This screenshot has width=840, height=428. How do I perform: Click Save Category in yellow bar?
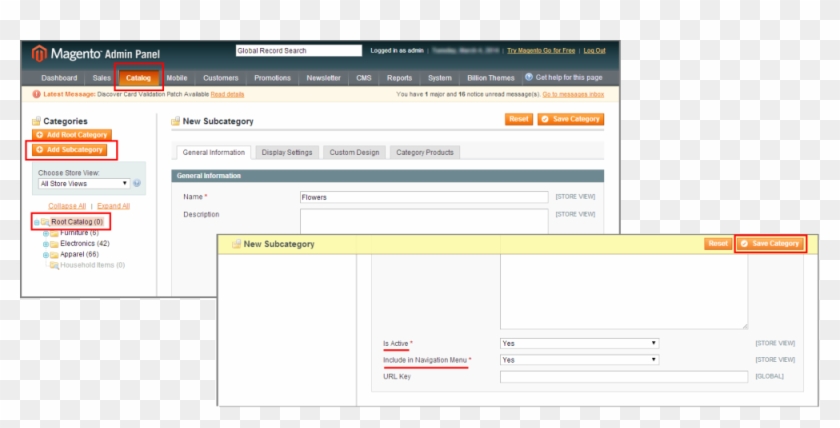770,244
